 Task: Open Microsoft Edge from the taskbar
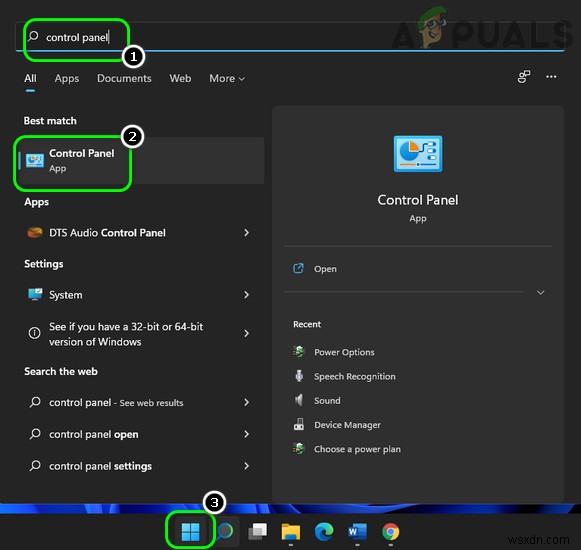pyautogui.click(x=324, y=531)
